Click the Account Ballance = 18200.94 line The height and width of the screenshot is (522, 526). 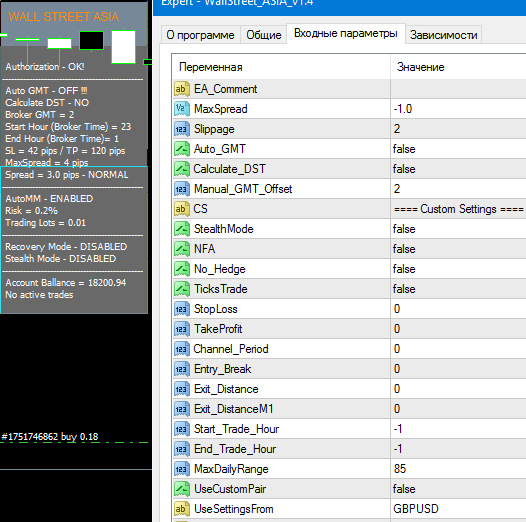[66, 283]
